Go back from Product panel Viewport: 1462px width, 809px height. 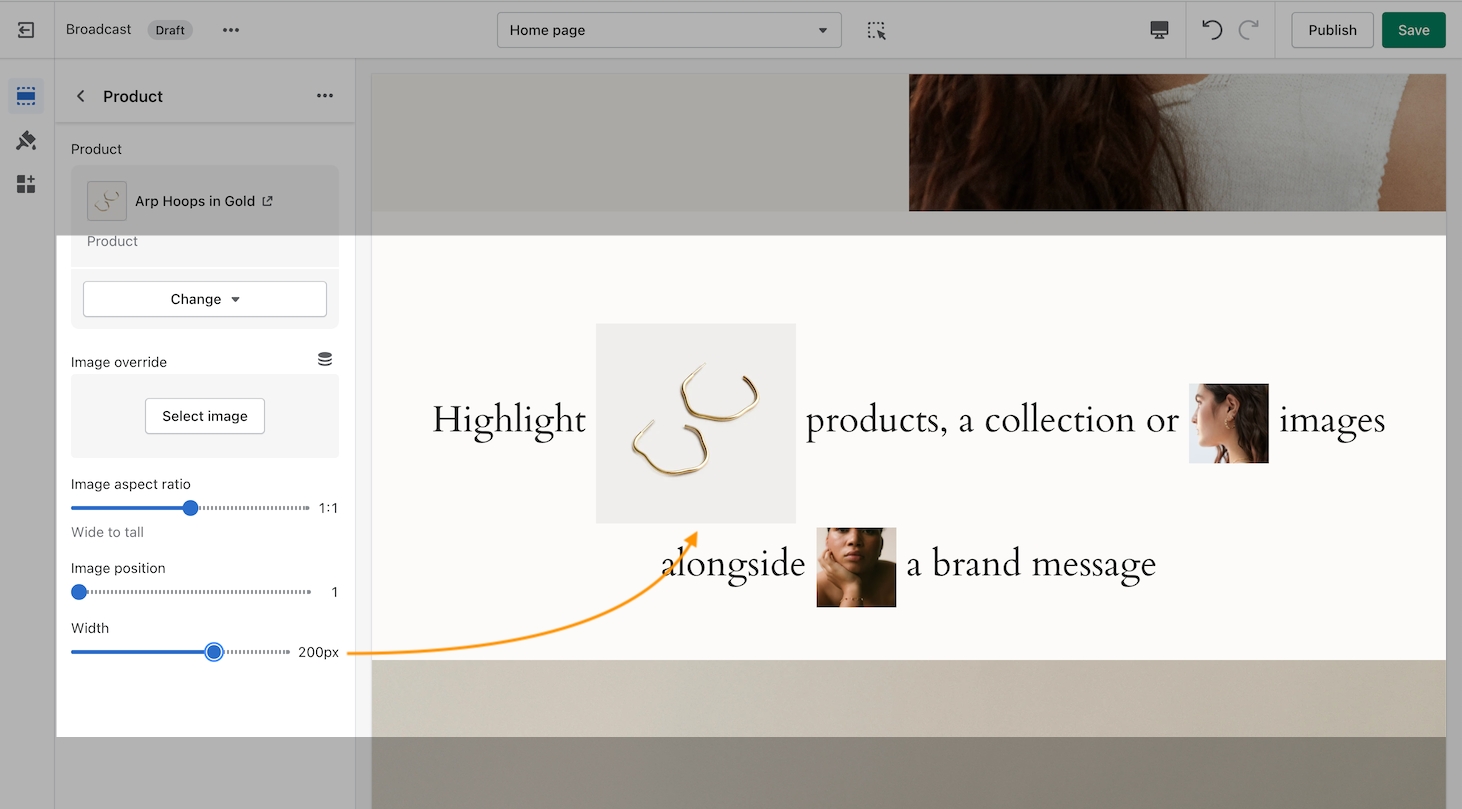[81, 96]
